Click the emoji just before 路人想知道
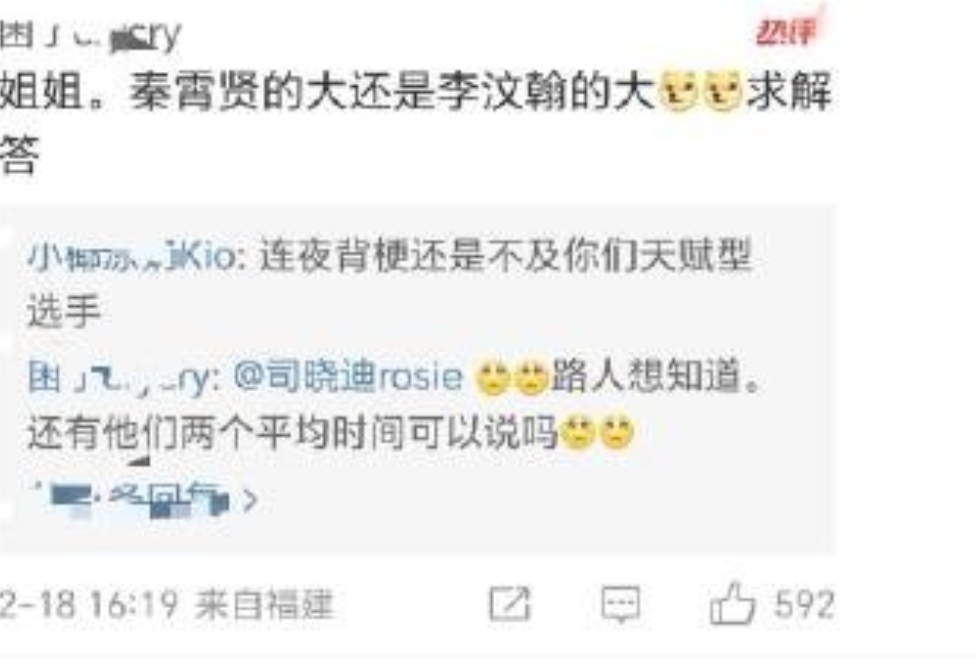This screenshot has width=976, height=664. [x=530, y=378]
